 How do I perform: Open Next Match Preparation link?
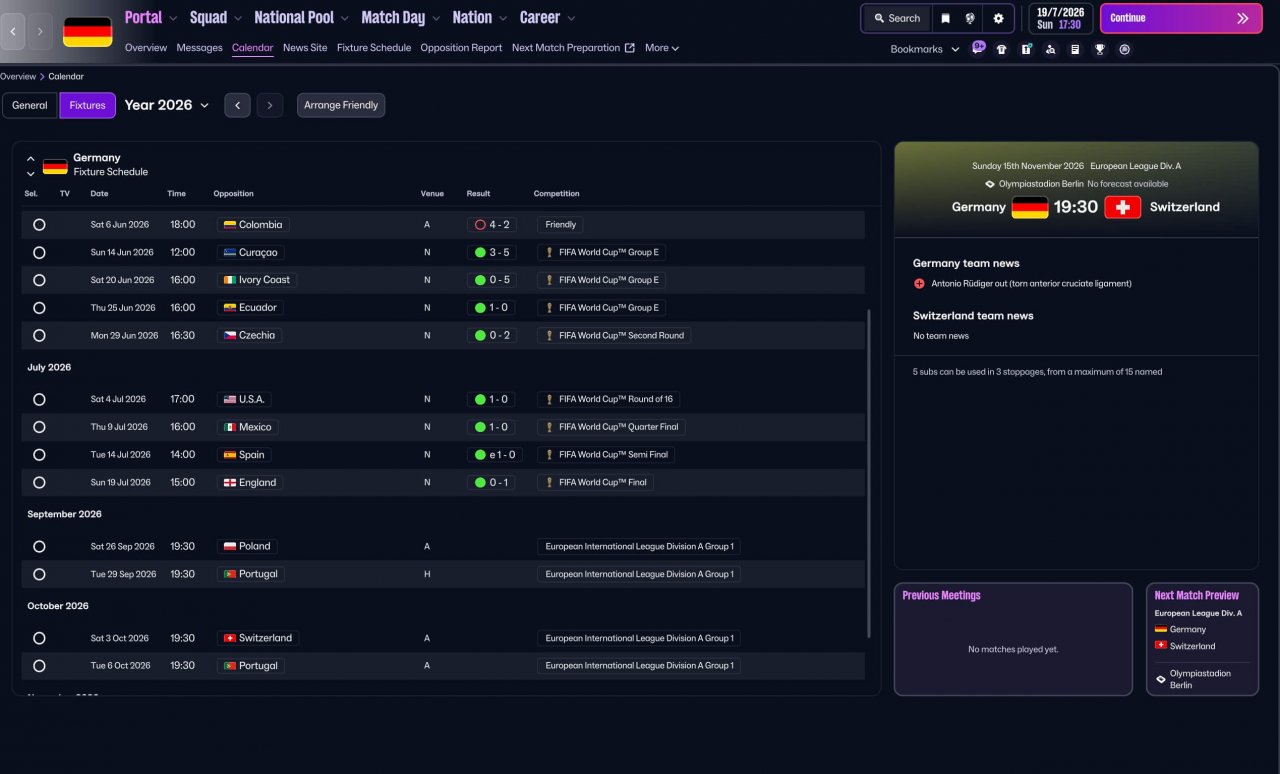[573, 48]
